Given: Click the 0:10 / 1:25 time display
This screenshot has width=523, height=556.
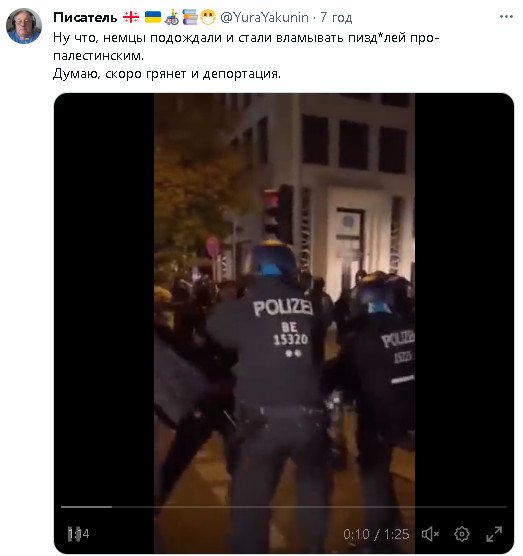Looking at the screenshot, I should point(376,534).
